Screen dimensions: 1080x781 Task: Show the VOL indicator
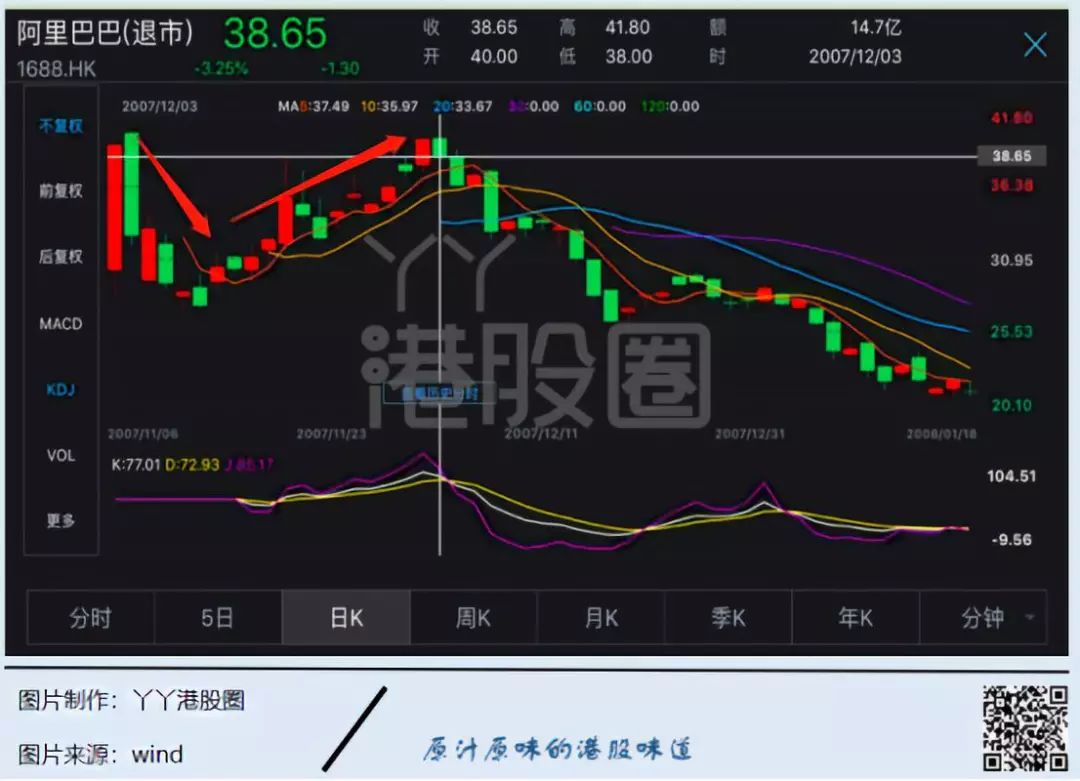tap(61, 455)
